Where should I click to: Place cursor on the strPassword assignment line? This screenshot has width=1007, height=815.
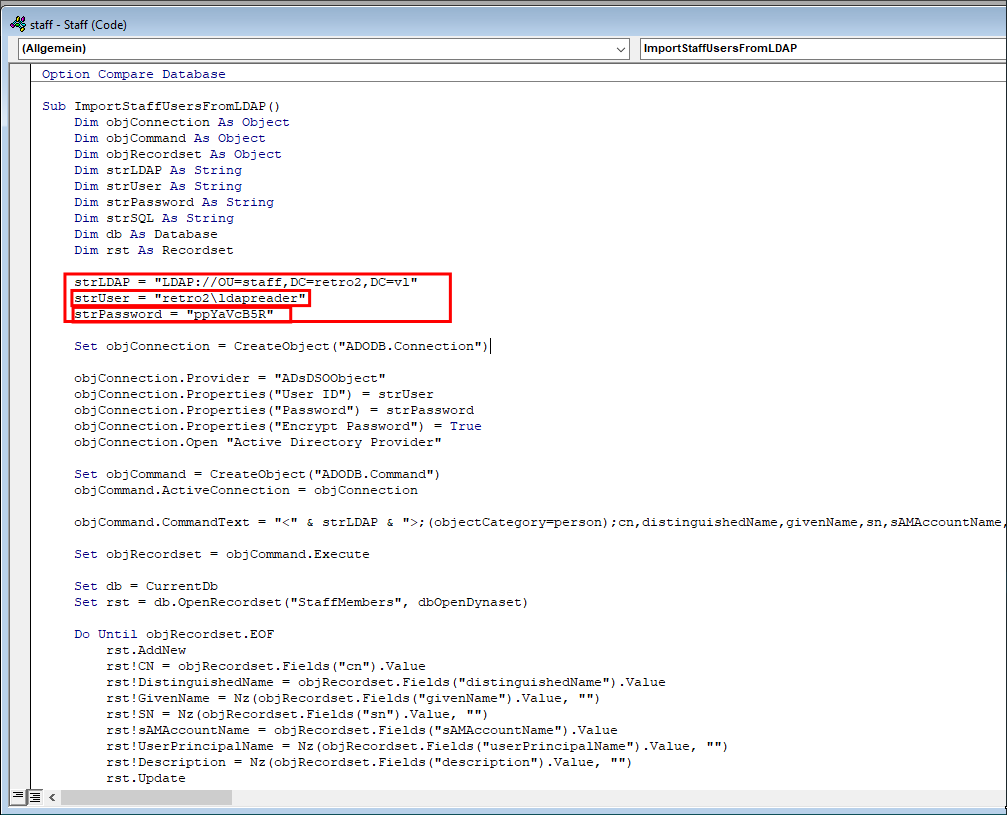[174, 314]
